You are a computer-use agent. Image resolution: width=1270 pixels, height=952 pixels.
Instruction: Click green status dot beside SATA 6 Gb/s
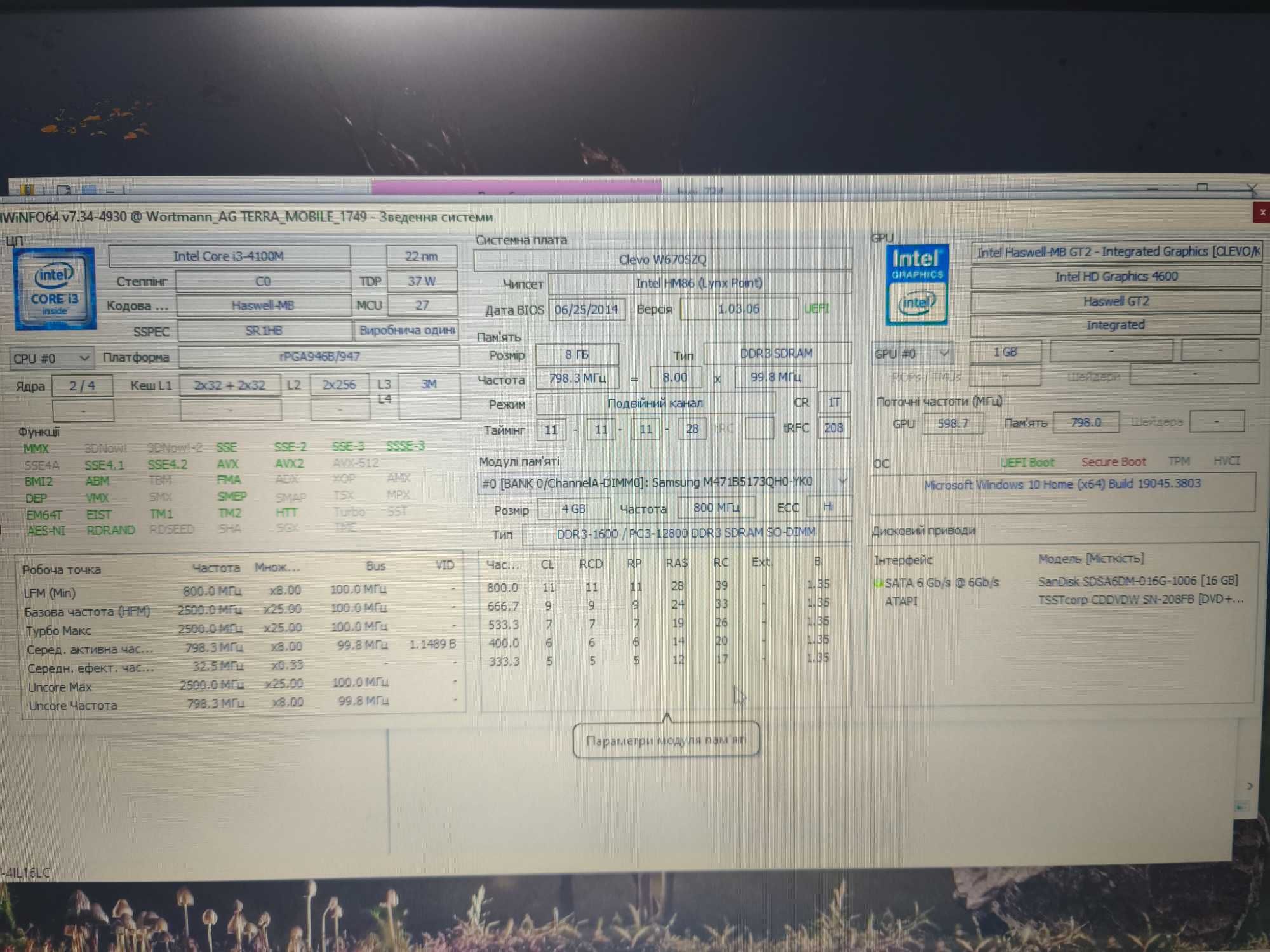coord(878,583)
